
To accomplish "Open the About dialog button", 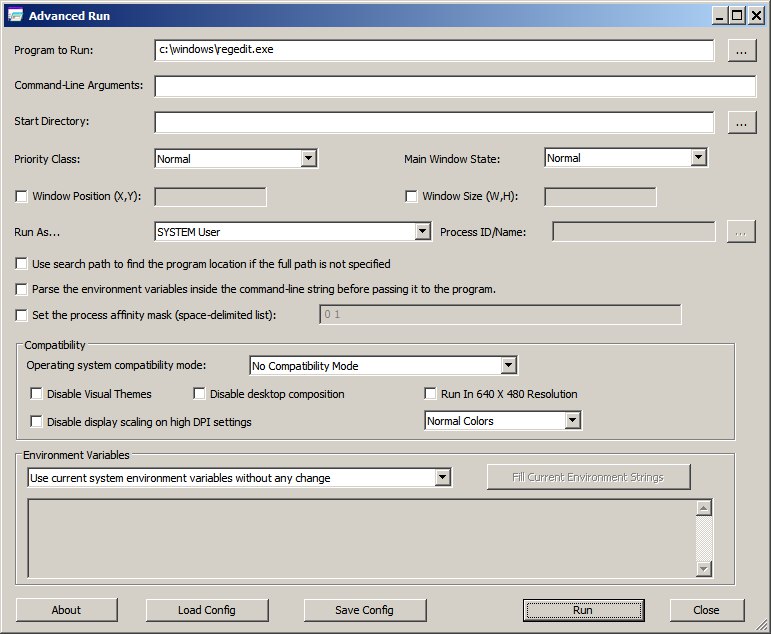I will 66,610.
